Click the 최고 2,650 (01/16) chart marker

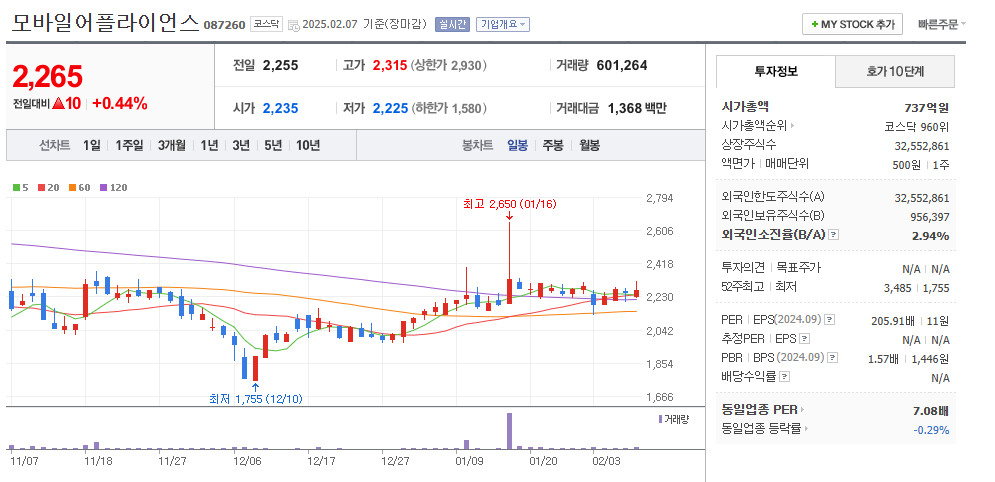(510, 204)
